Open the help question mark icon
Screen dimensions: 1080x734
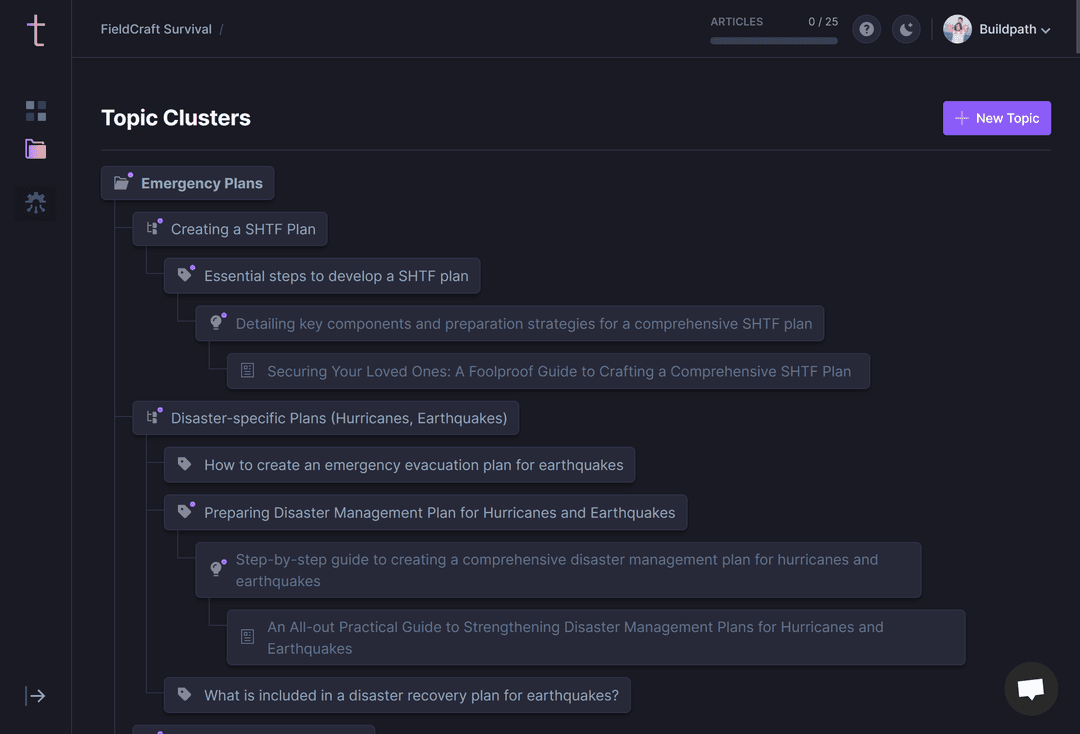pyautogui.click(x=866, y=29)
